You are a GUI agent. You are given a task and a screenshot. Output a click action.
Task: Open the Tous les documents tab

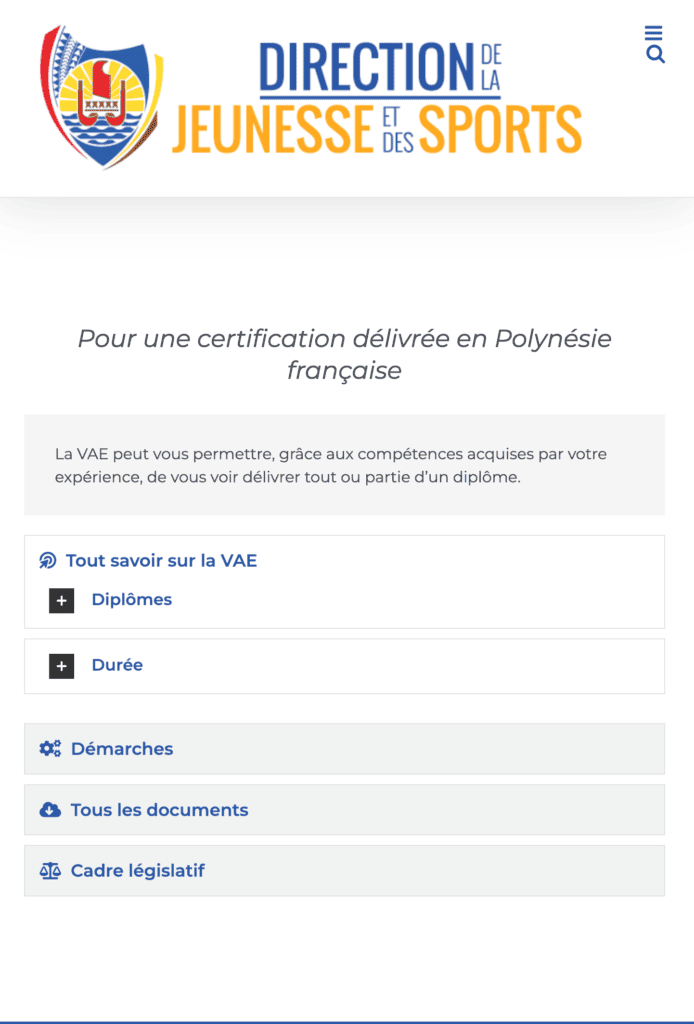(159, 810)
